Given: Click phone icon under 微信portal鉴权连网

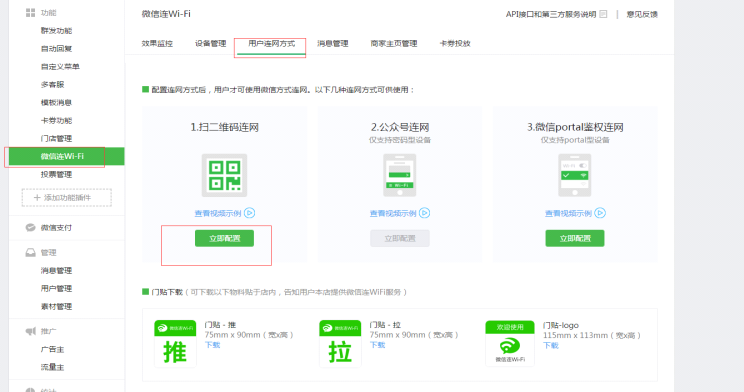Looking at the screenshot, I should (x=575, y=175).
